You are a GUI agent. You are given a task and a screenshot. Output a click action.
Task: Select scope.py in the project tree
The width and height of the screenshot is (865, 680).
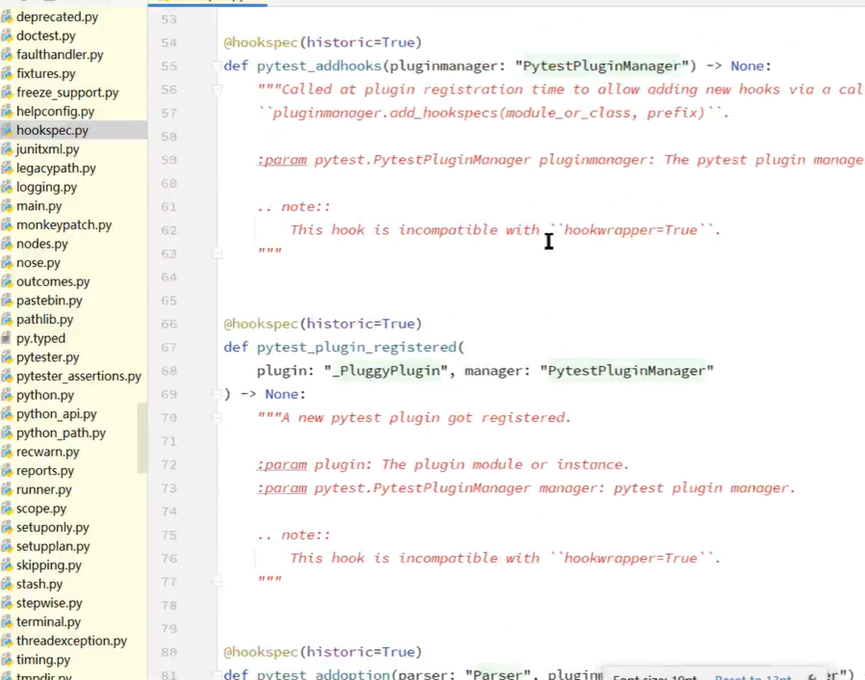[x=41, y=508]
